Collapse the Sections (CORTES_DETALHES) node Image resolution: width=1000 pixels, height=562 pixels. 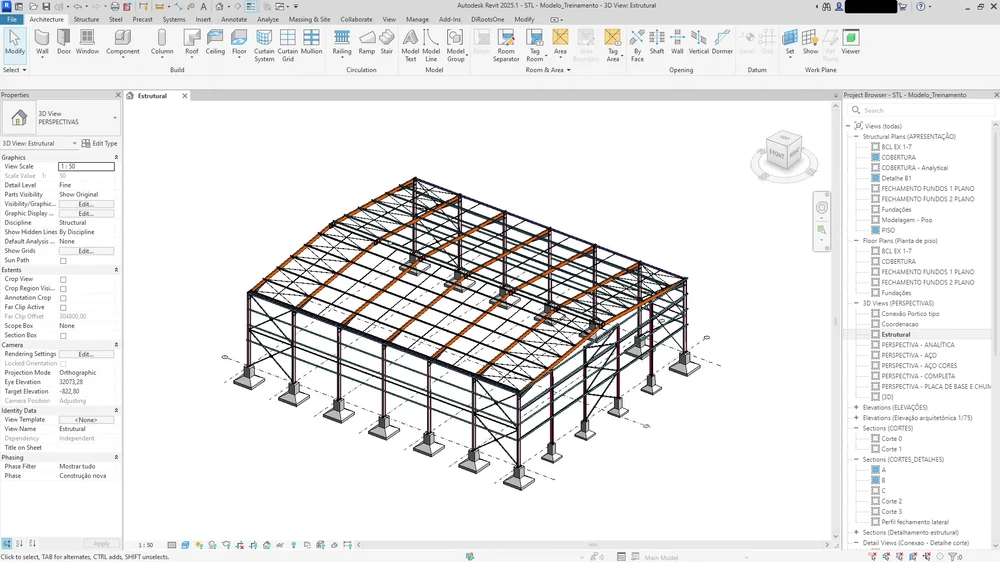pyautogui.click(x=857, y=459)
